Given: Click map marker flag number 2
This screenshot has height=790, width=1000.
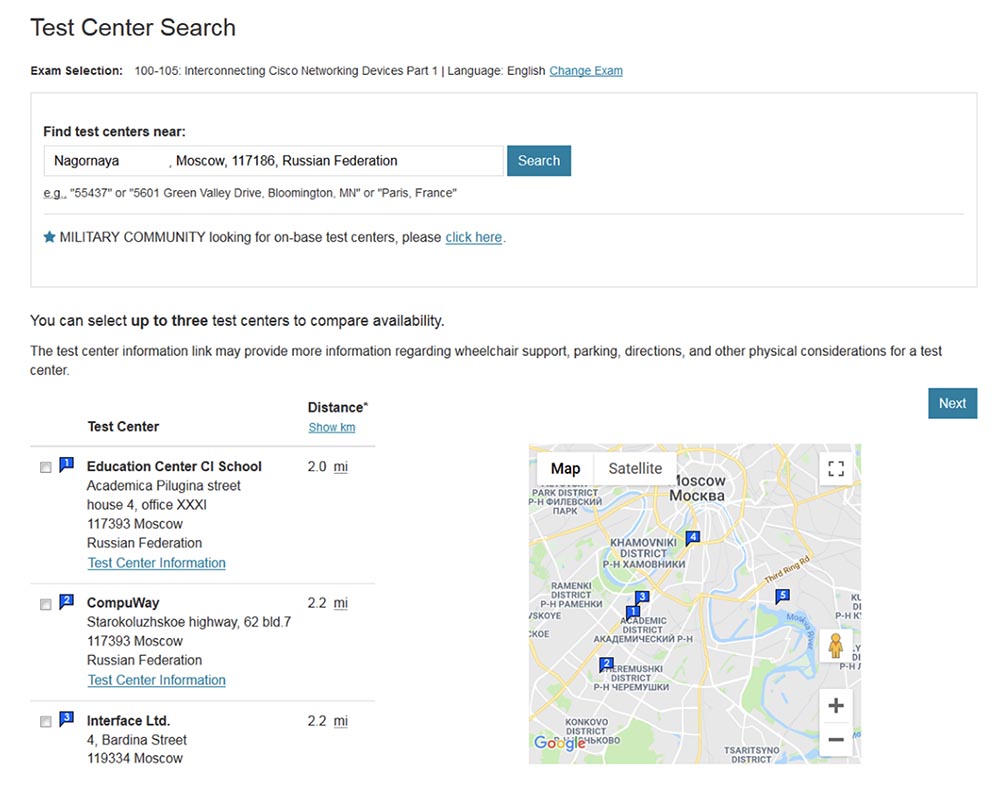Looking at the screenshot, I should (607, 664).
